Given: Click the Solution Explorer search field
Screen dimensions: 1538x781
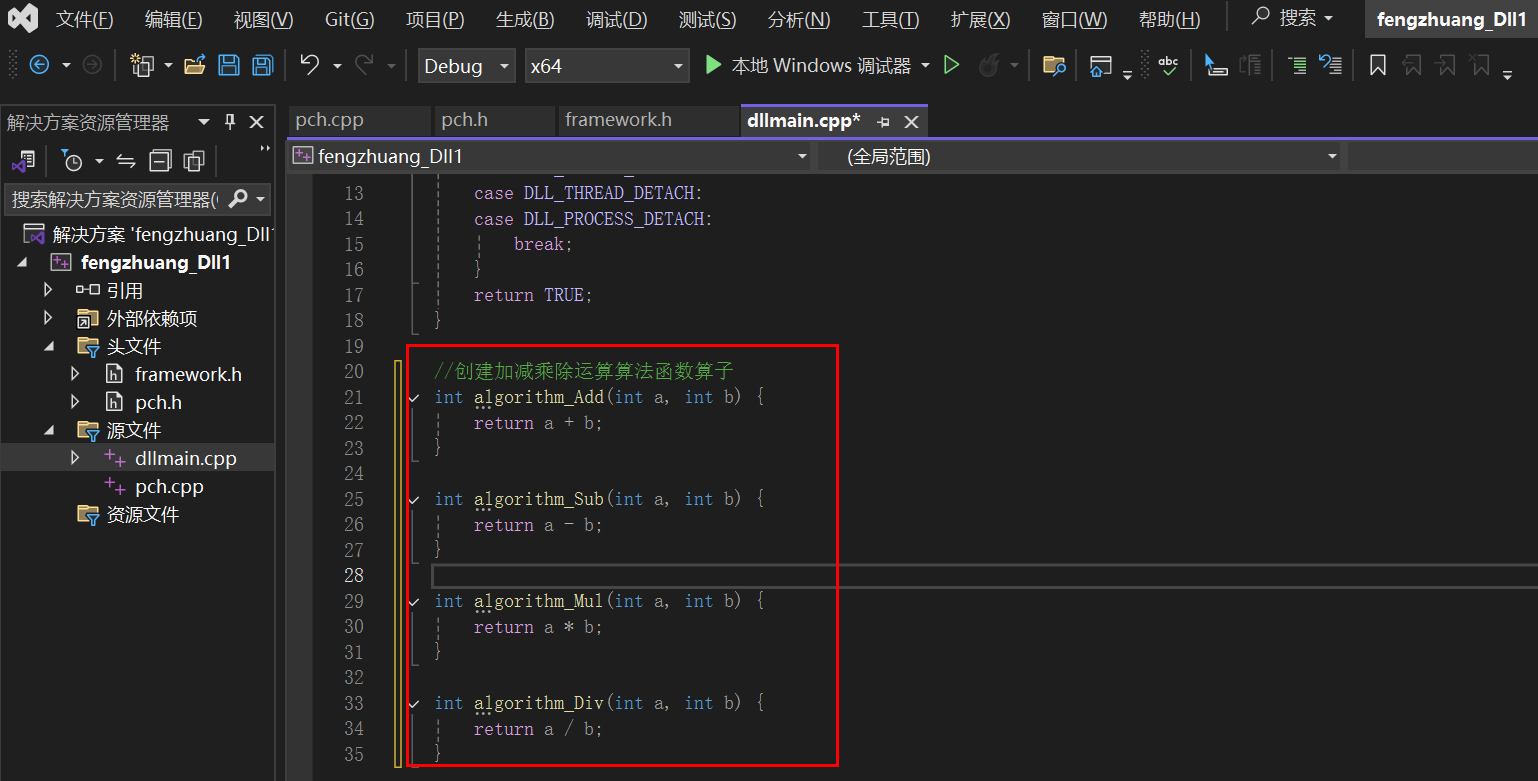Looking at the screenshot, I should pyautogui.click(x=114, y=199).
